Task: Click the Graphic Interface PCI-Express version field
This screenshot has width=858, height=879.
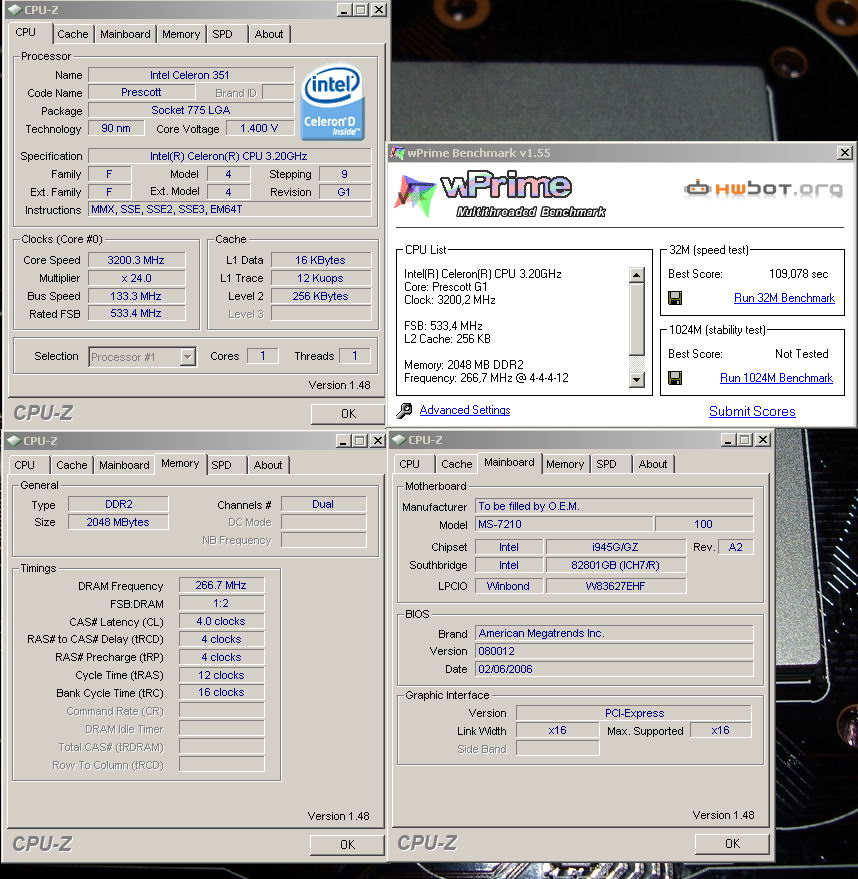Action: [x=634, y=713]
